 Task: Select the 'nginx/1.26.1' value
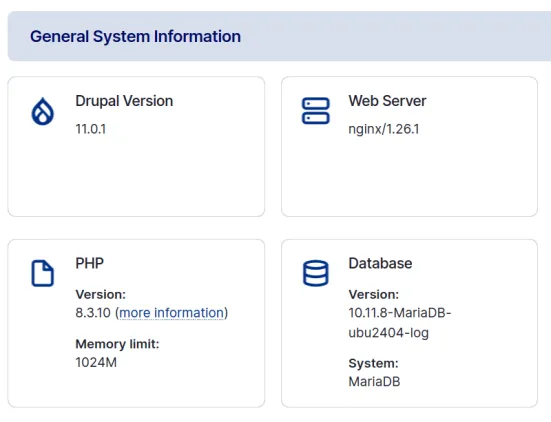(x=384, y=129)
